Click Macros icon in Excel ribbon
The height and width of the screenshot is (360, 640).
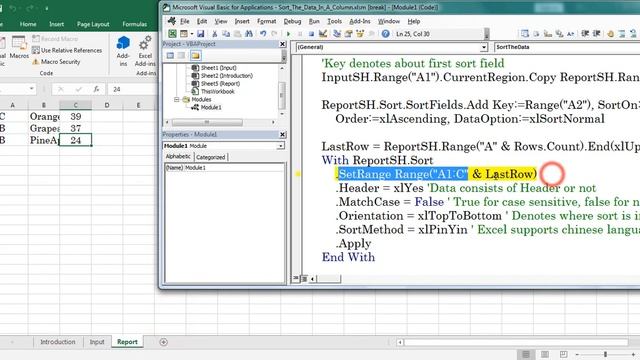coord(19,47)
